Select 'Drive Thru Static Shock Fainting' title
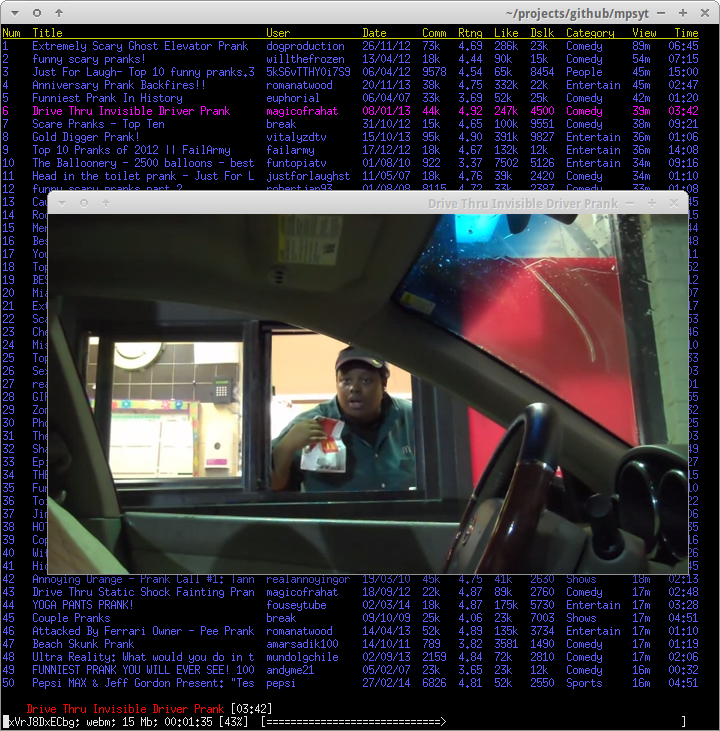Viewport: 720px width, 731px height. pos(143,593)
